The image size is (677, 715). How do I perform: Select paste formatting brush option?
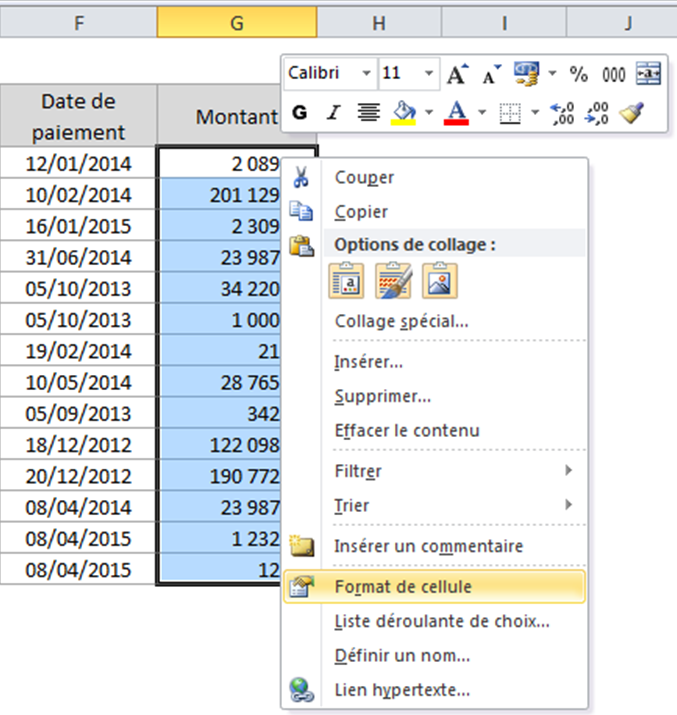[x=393, y=281]
